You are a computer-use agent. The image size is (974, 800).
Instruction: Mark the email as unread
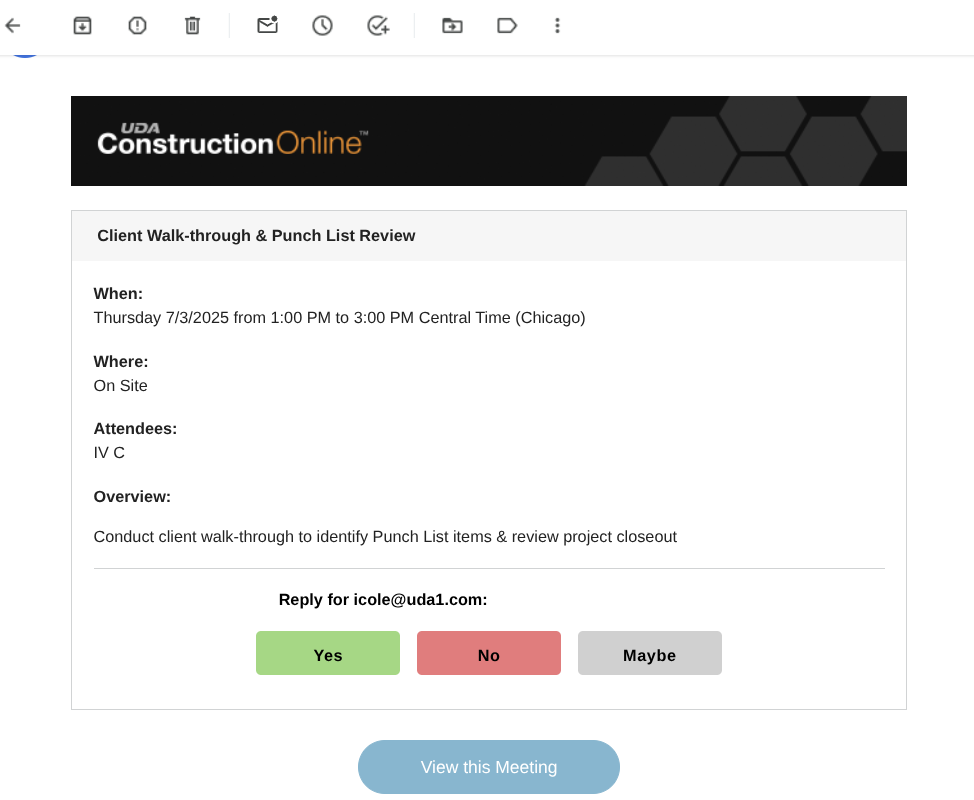coord(267,26)
